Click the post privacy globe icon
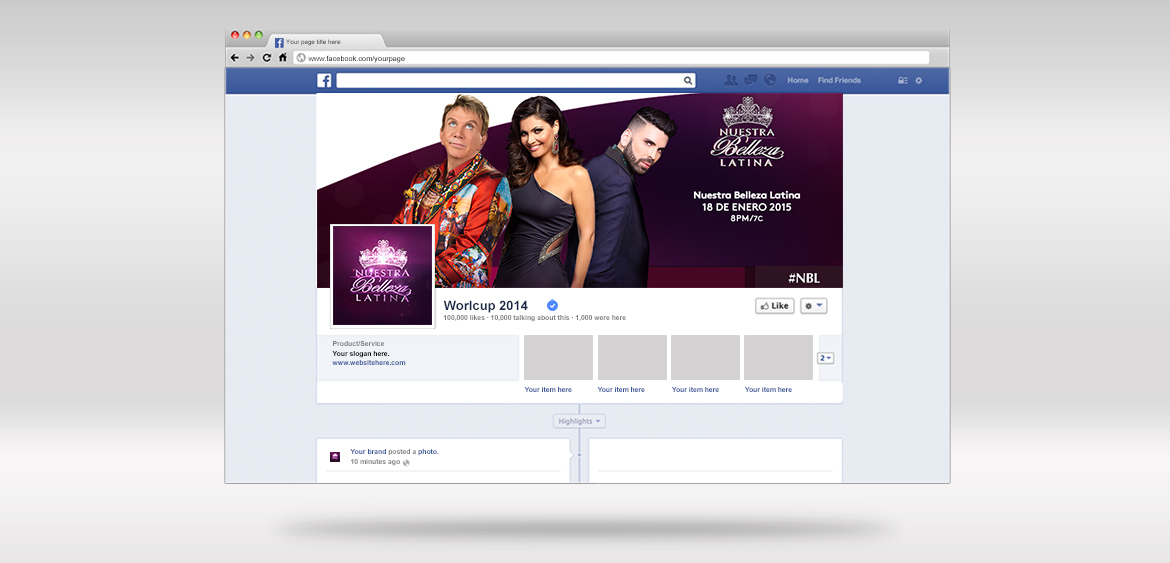Viewport: 1170px width, 563px height. click(406, 462)
